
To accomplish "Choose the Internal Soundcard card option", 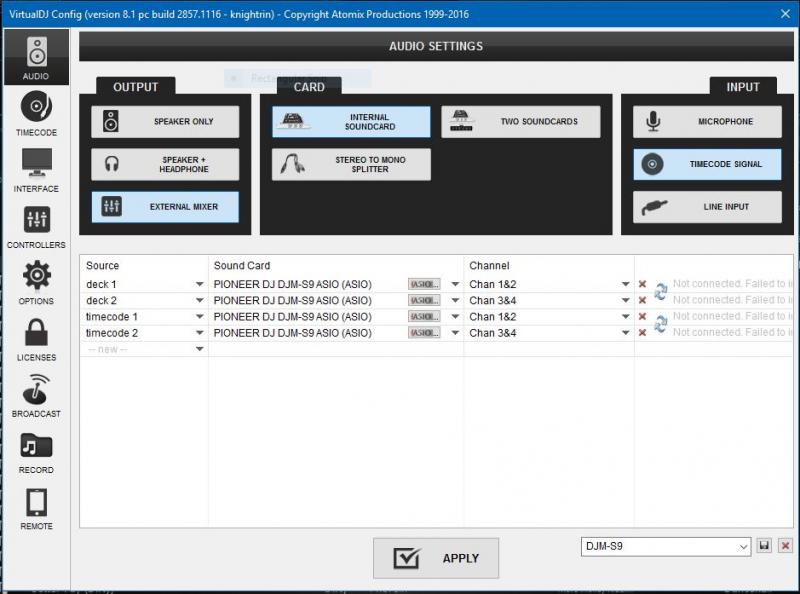I will [351, 121].
